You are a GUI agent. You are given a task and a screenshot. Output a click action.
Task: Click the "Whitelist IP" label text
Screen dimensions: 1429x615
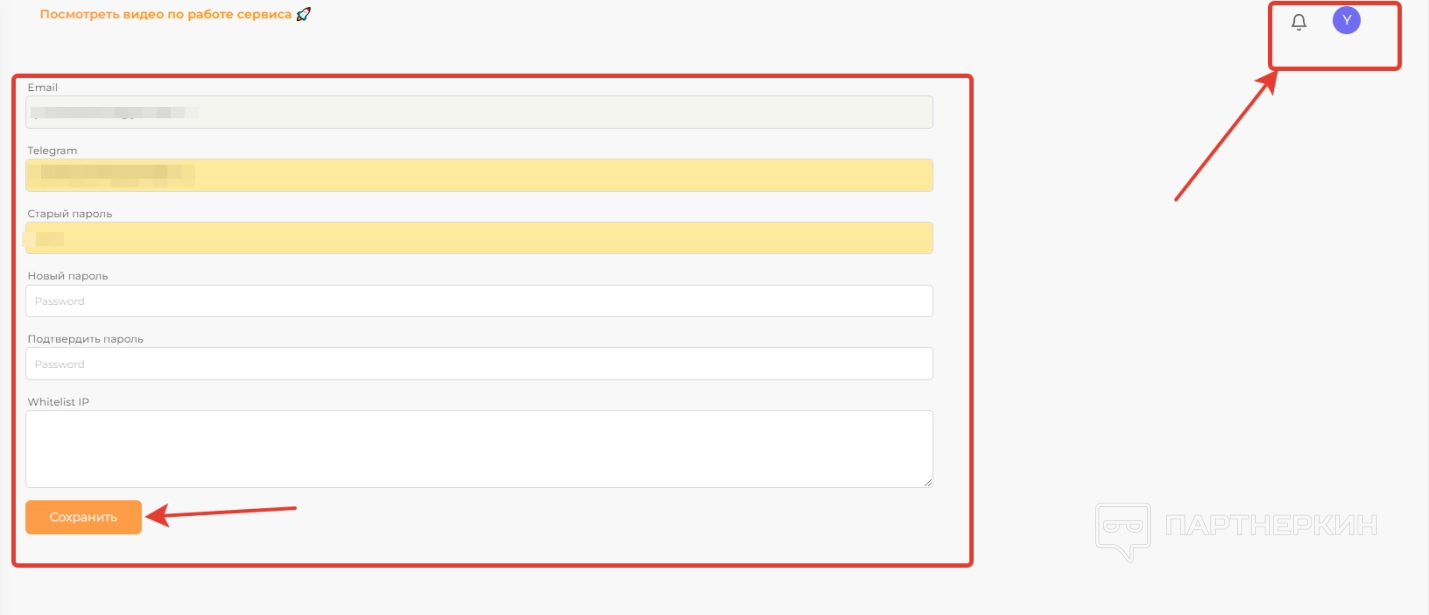pos(59,402)
